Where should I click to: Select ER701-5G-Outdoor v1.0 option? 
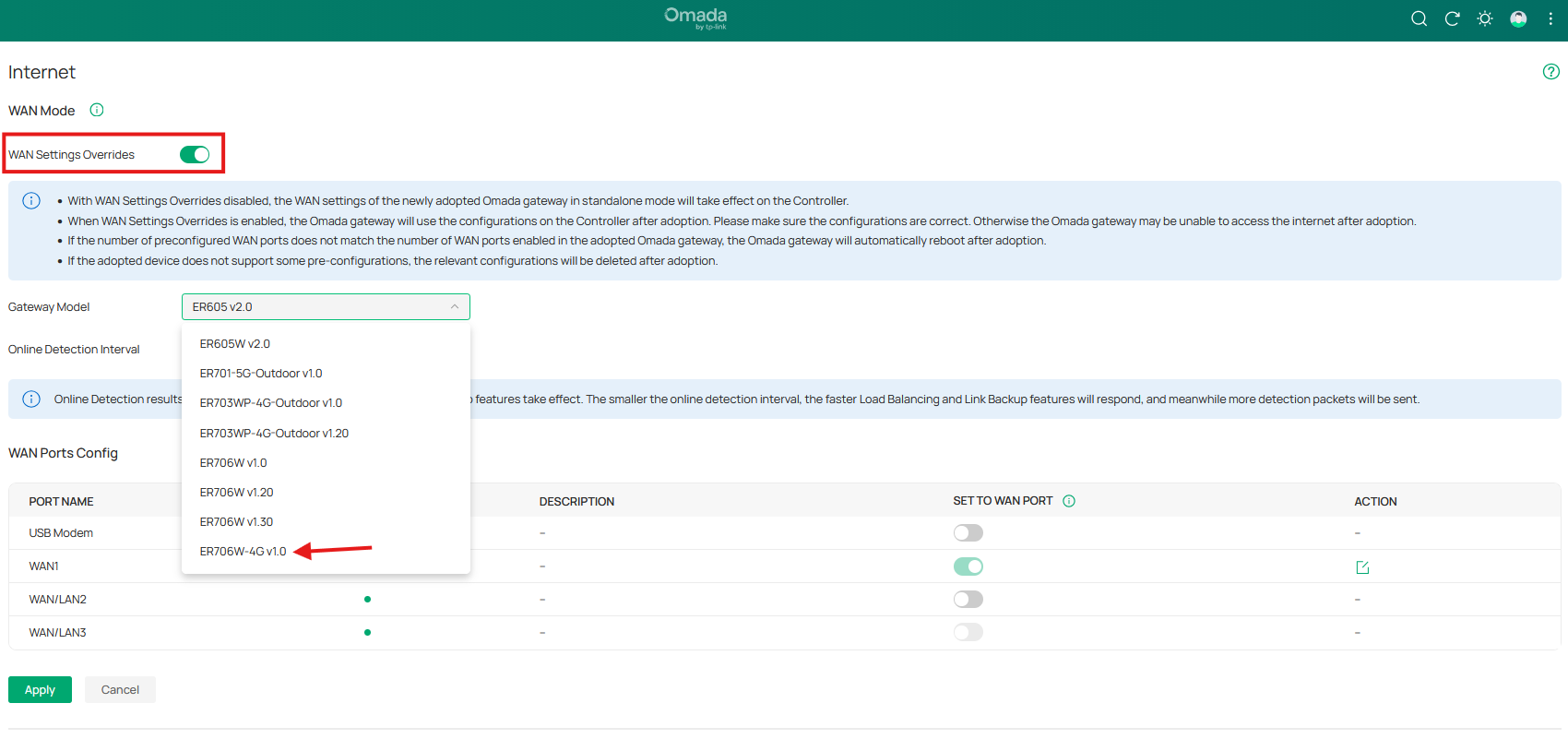(327, 374)
